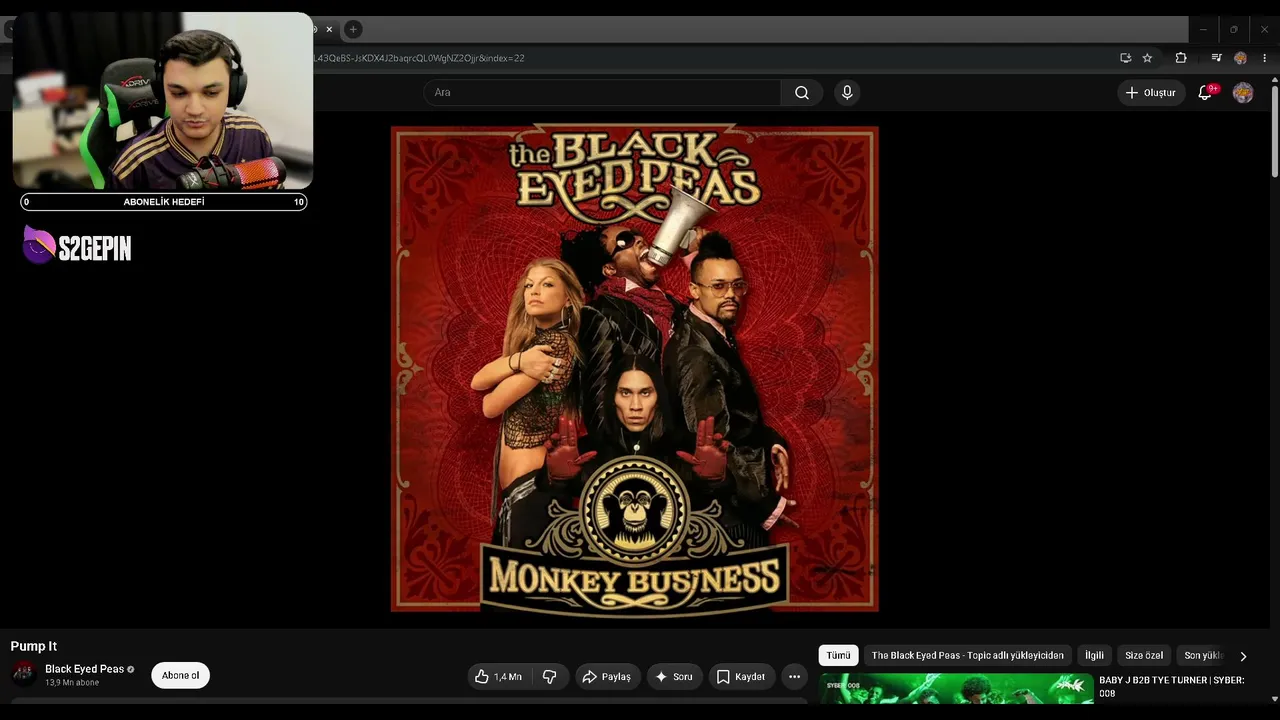Click the Soru ask button
Screen dimensions: 1280x720
coord(674,677)
